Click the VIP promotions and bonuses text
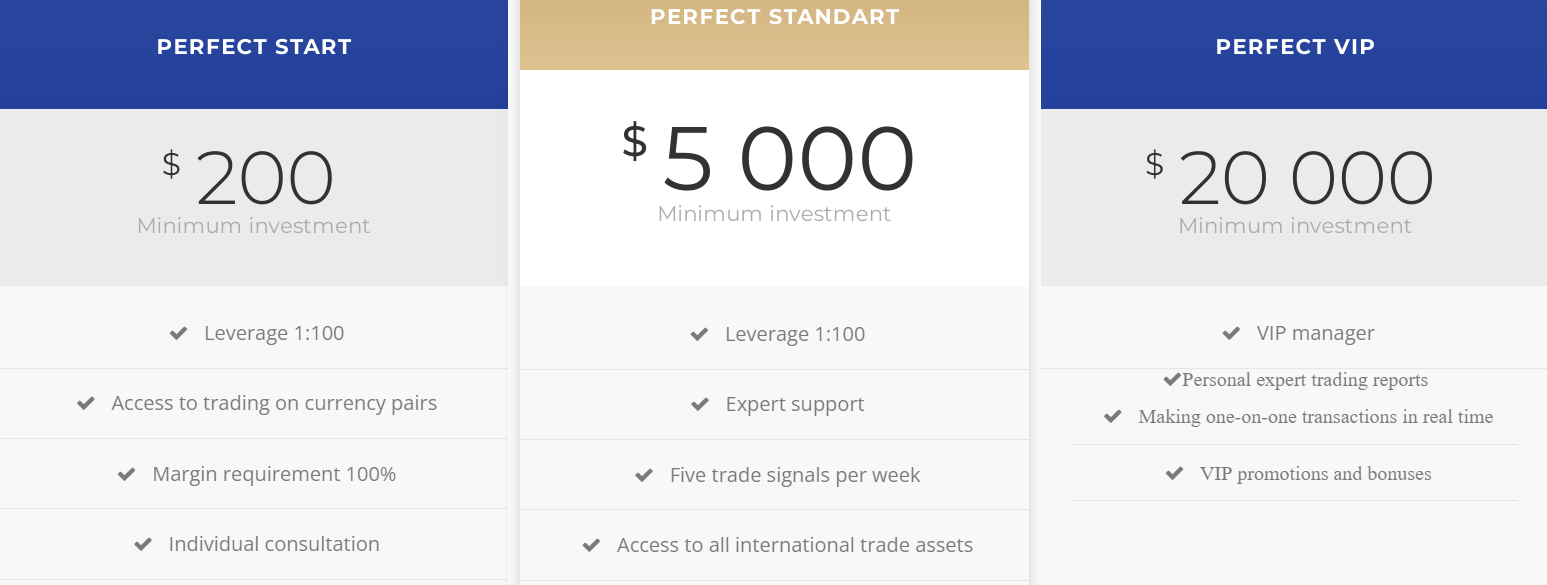This screenshot has width=1547, height=585. [x=1315, y=474]
